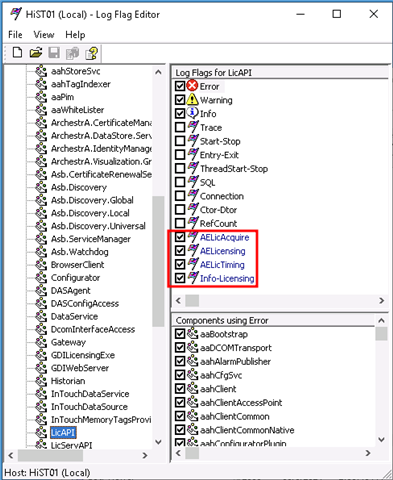Uncheck the AELicAcquire flag checkbox
The image size is (393, 480).
coord(180,237)
